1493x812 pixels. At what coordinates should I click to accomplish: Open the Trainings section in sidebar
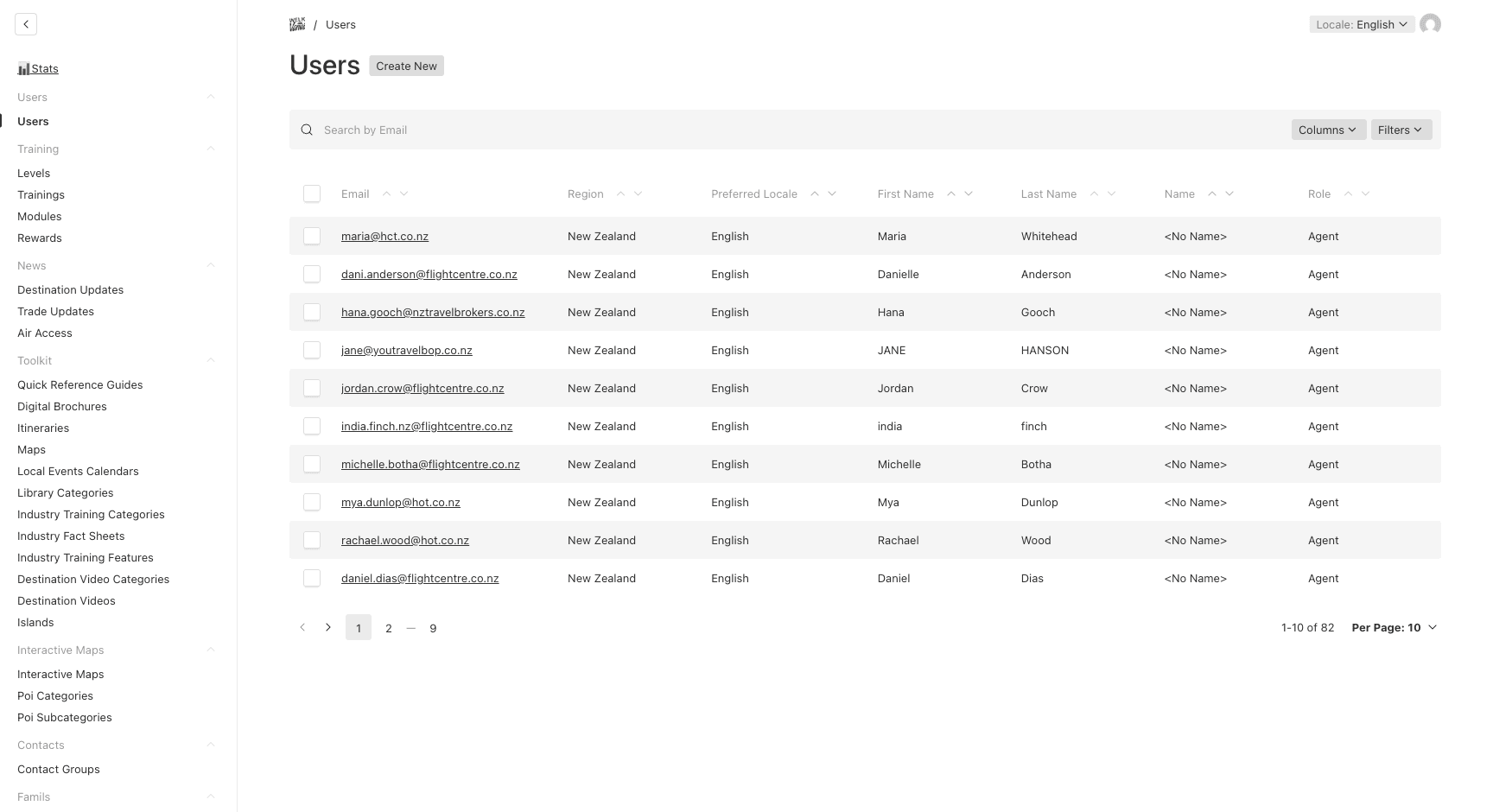pyautogui.click(x=41, y=194)
